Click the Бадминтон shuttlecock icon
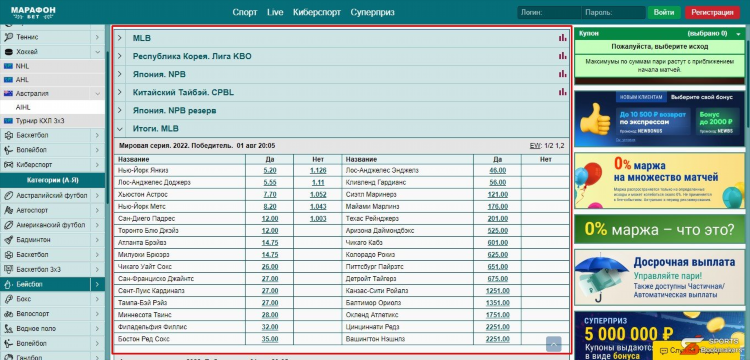750x360 pixels. coord(8,240)
